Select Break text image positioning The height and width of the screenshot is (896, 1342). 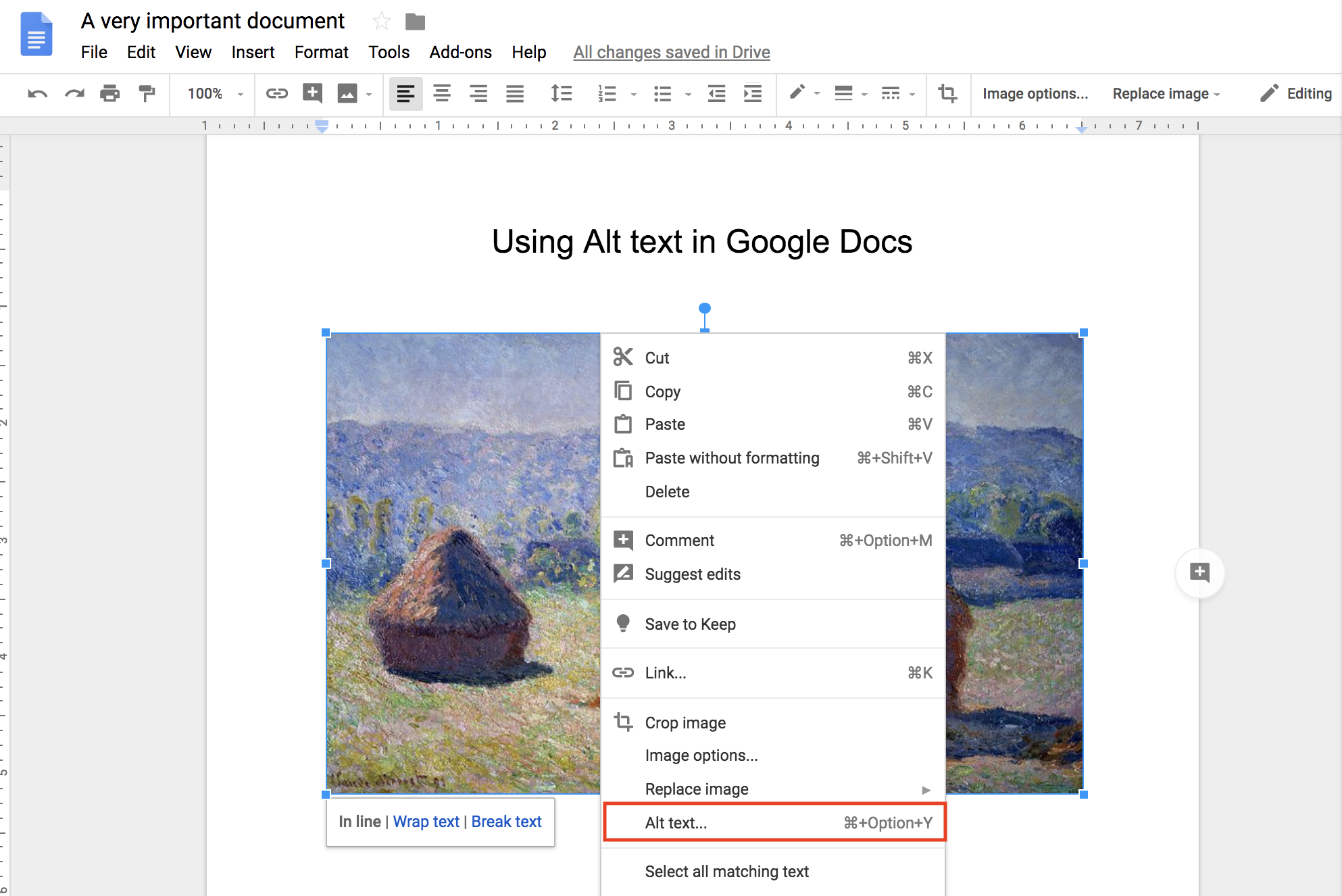click(507, 822)
